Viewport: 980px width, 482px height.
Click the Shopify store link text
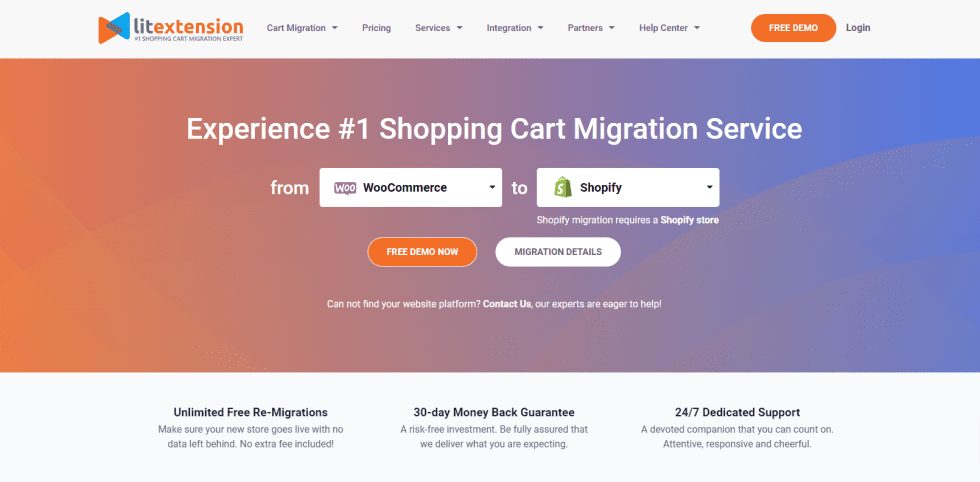[689, 220]
